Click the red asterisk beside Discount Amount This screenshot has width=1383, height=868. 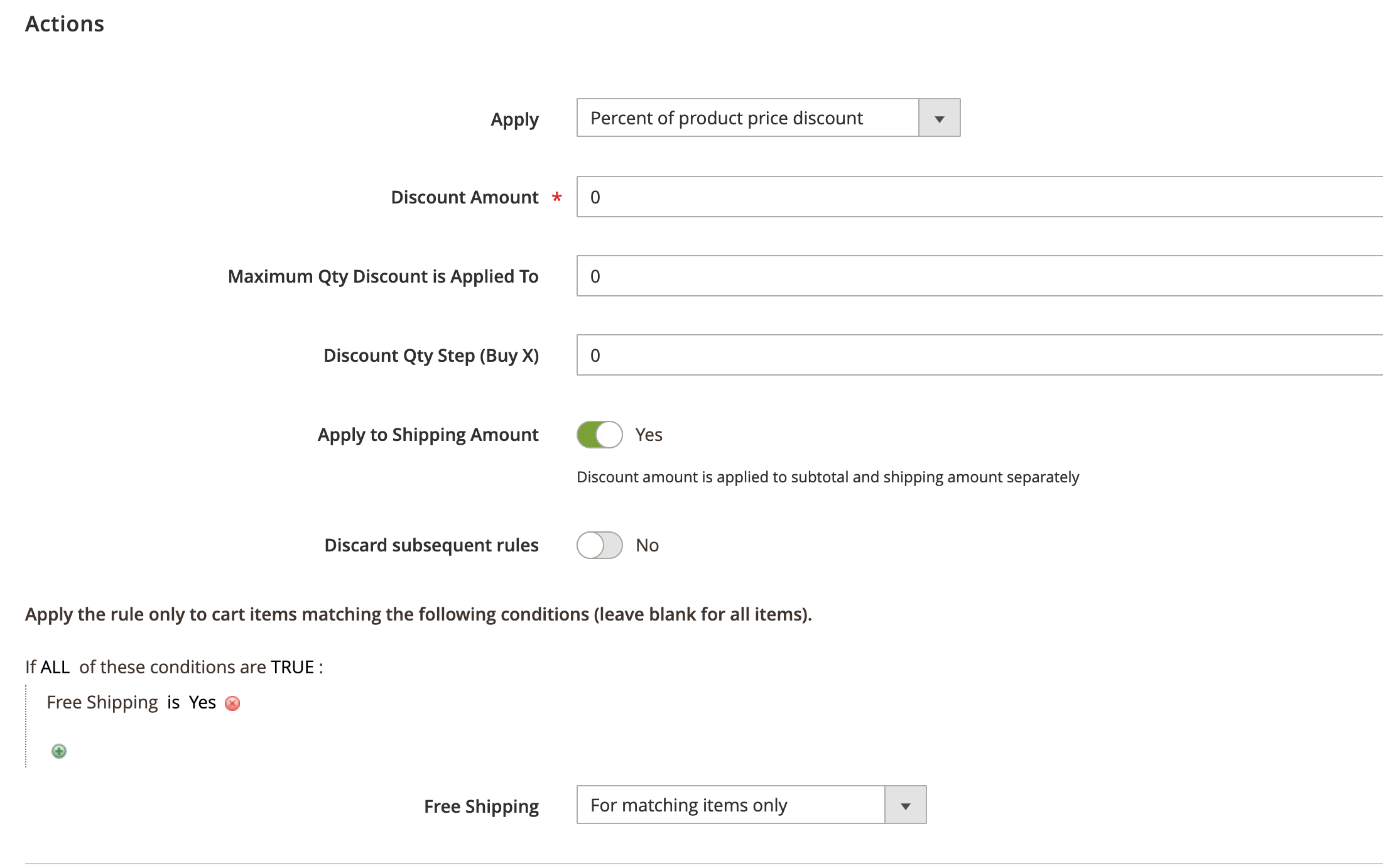pyautogui.click(x=556, y=197)
